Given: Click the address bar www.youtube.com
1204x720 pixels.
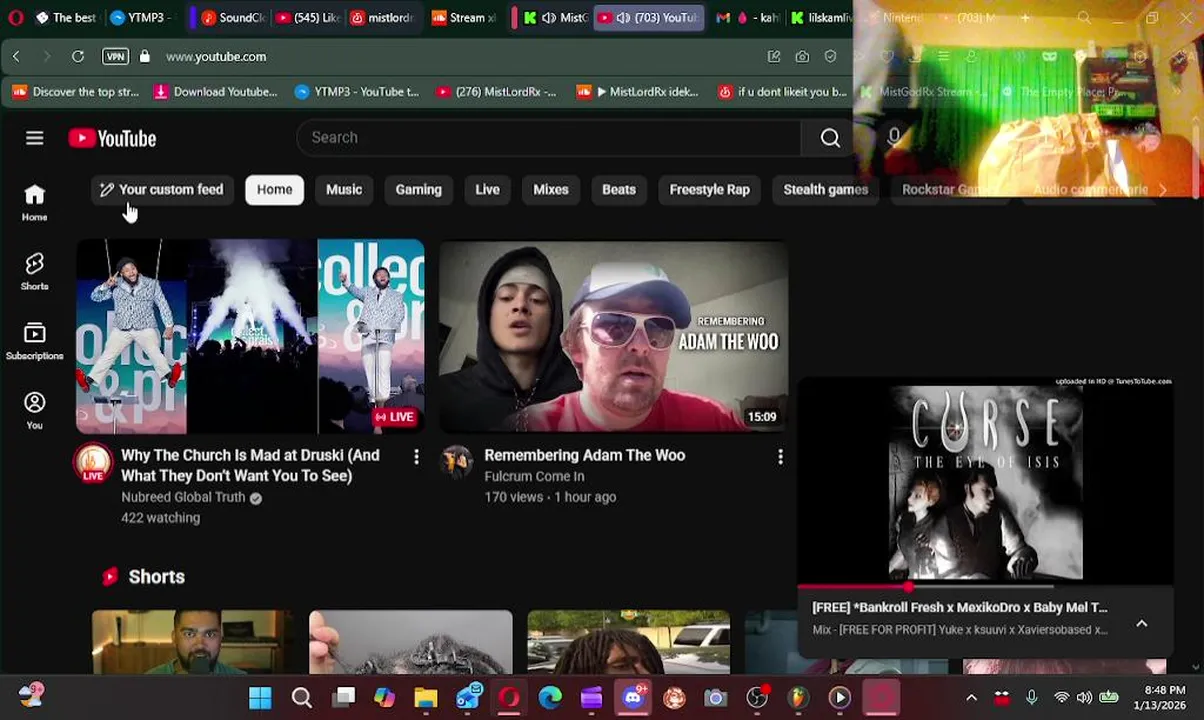Looking at the screenshot, I should tap(216, 57).
